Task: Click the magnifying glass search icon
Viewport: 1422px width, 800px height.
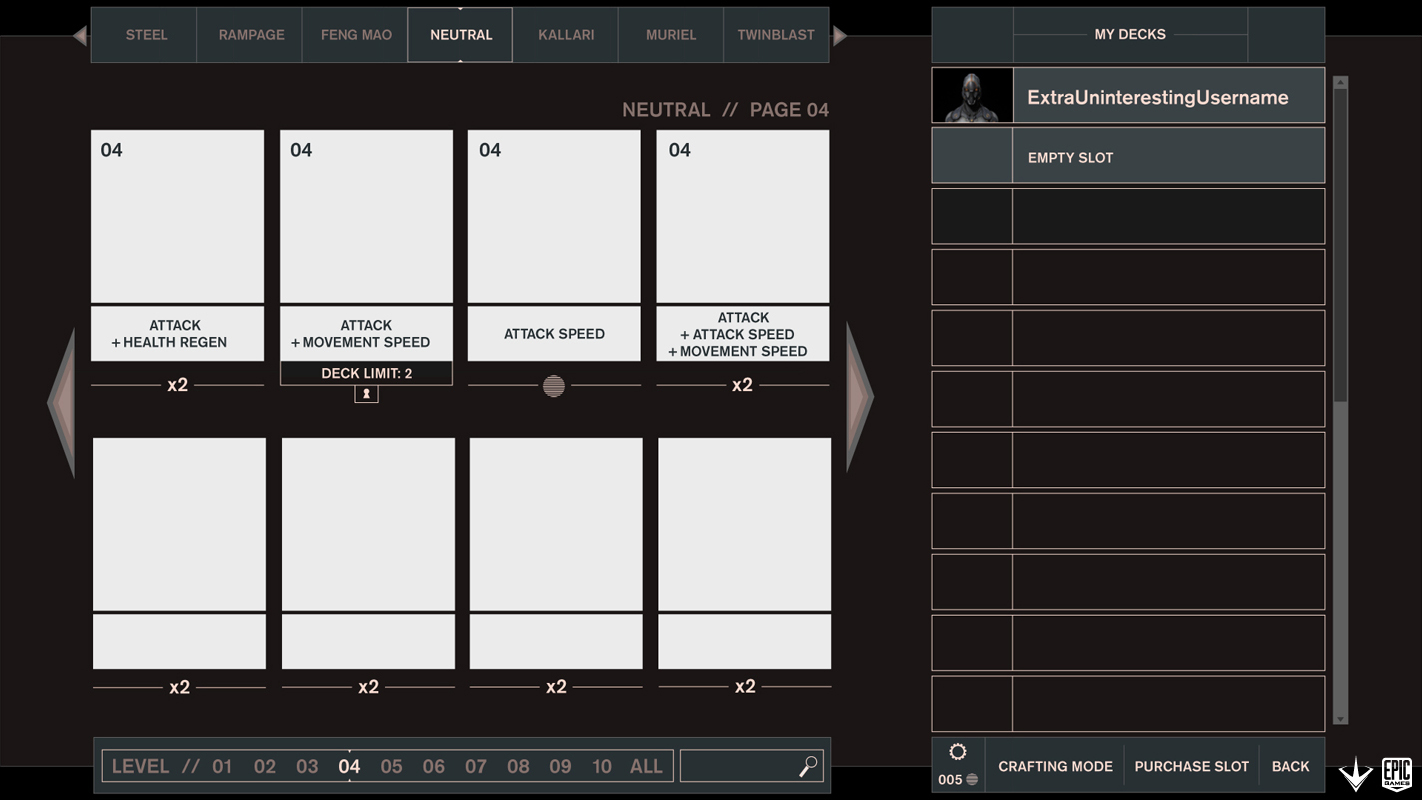Action: point(808,766)
